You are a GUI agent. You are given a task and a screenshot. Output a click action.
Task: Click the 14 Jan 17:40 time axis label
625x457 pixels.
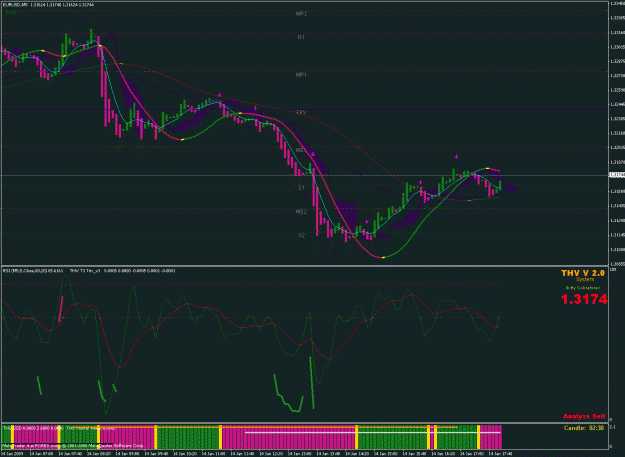(x=500, y=454)
